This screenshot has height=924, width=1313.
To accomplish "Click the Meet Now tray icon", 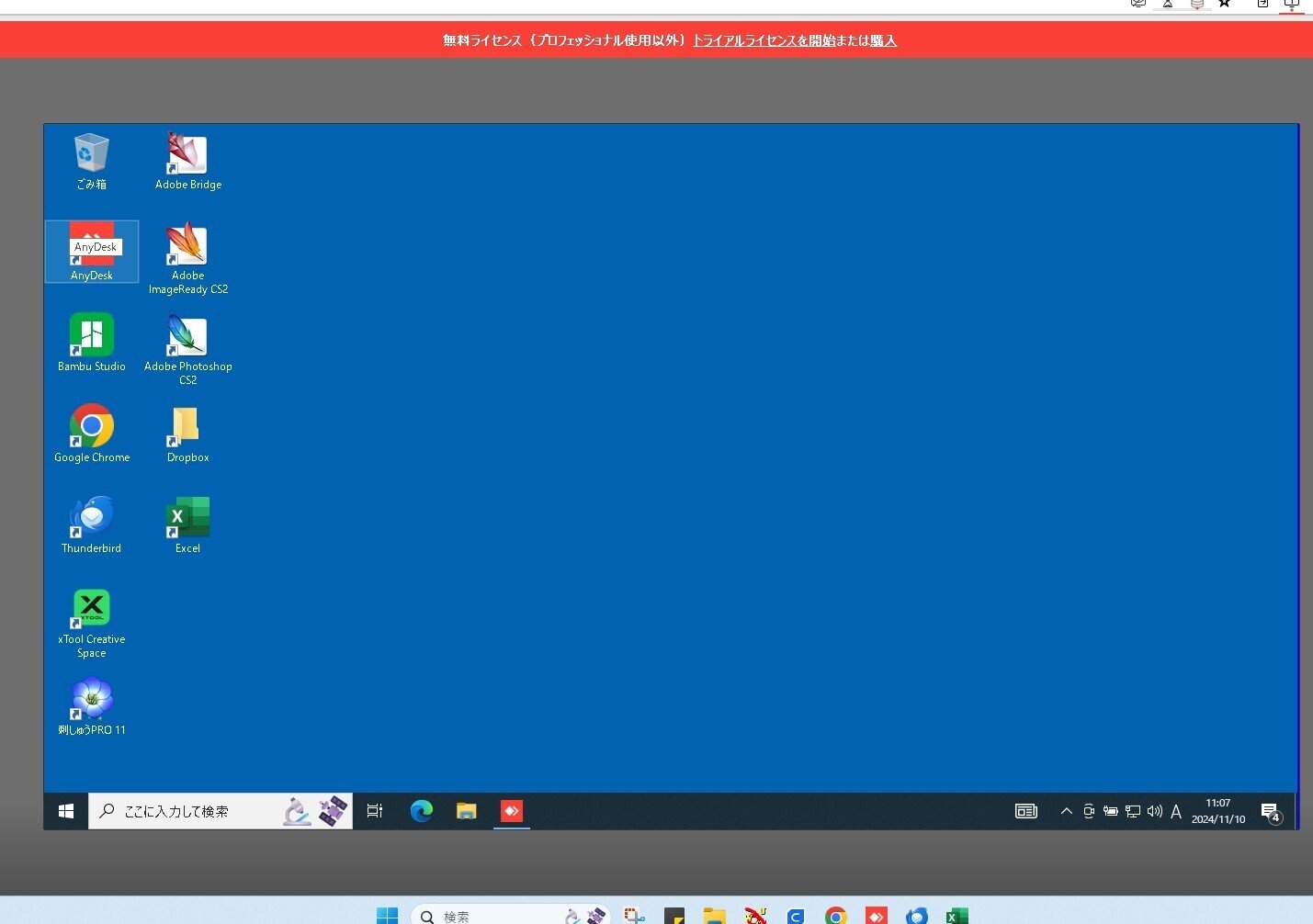I will tap(1089, 811).
